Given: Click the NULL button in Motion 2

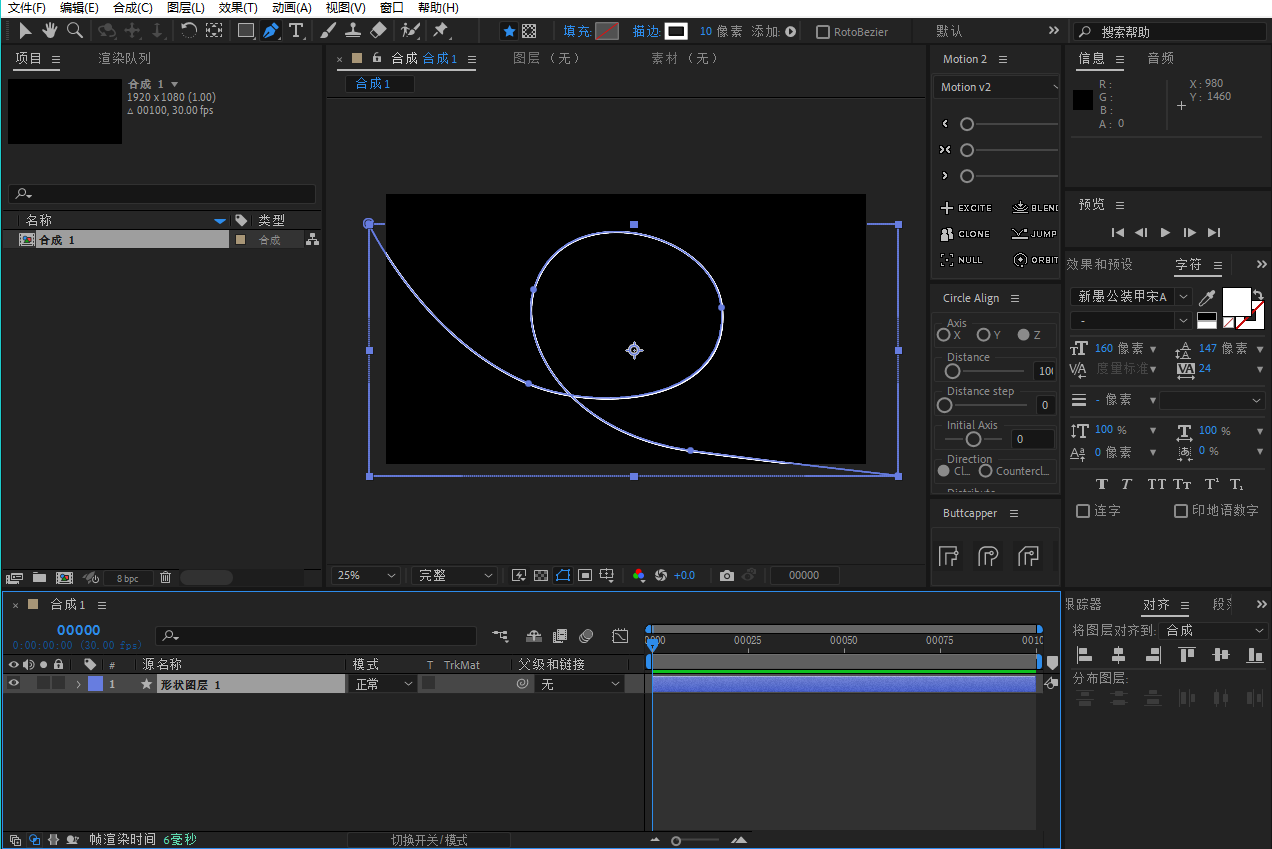Looking at the screenshot, I should click(962, 260).
